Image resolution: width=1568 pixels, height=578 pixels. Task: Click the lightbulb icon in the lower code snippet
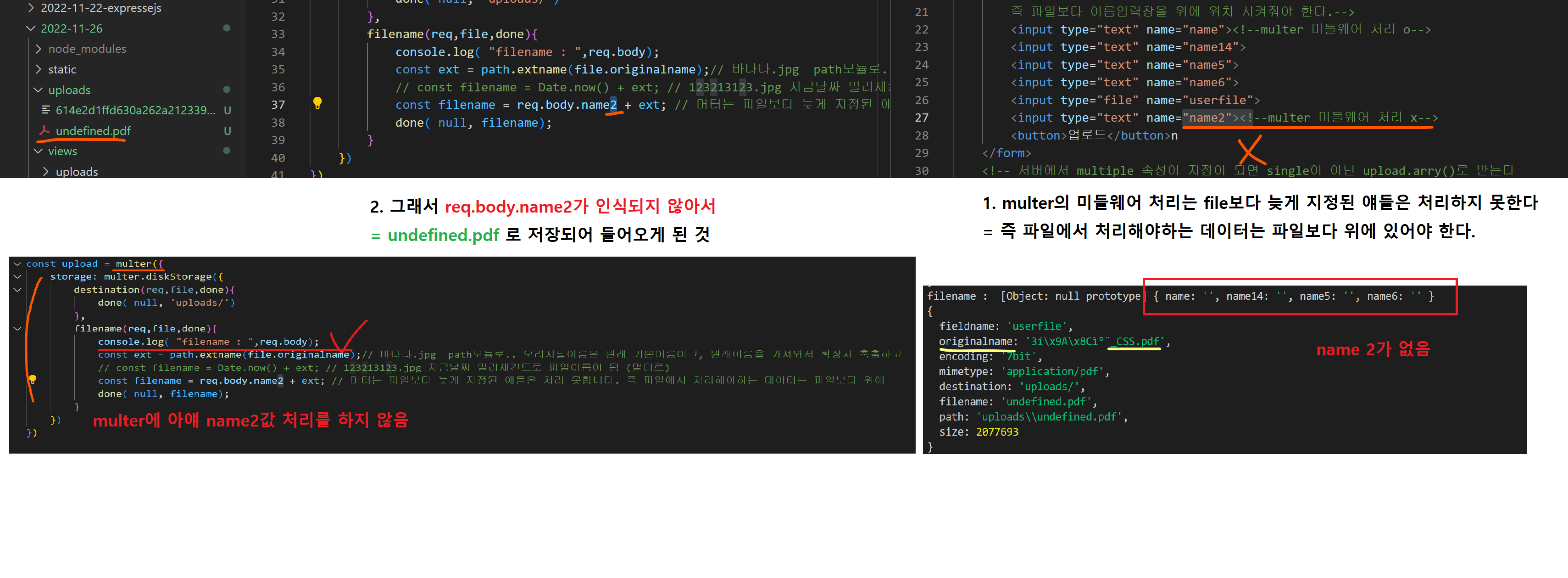[x=33, y=380]
